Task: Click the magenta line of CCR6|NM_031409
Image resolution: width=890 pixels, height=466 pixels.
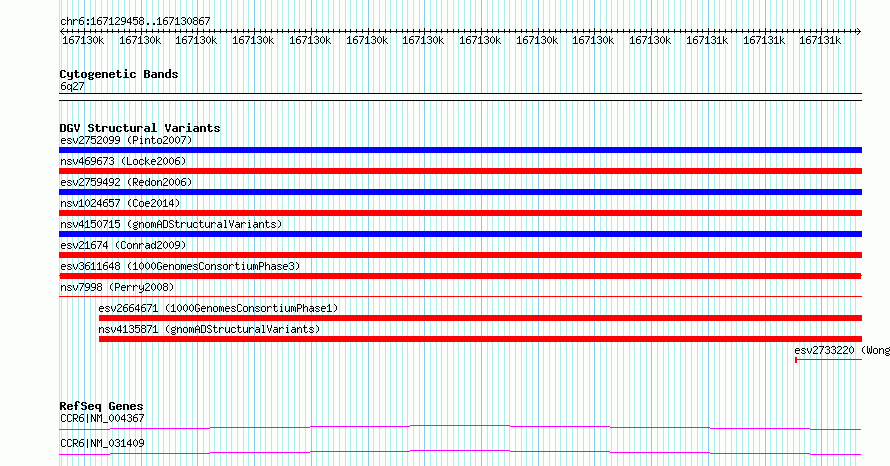Action: click(x=460, y=452)
